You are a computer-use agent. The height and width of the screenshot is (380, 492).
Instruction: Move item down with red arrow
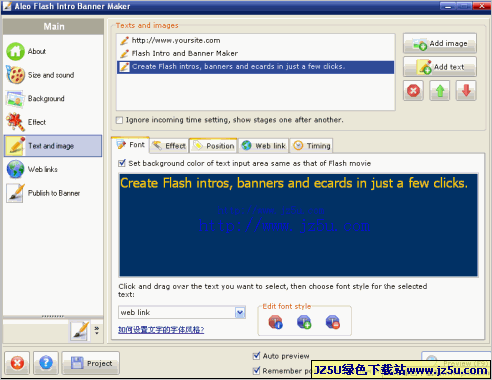466,91
